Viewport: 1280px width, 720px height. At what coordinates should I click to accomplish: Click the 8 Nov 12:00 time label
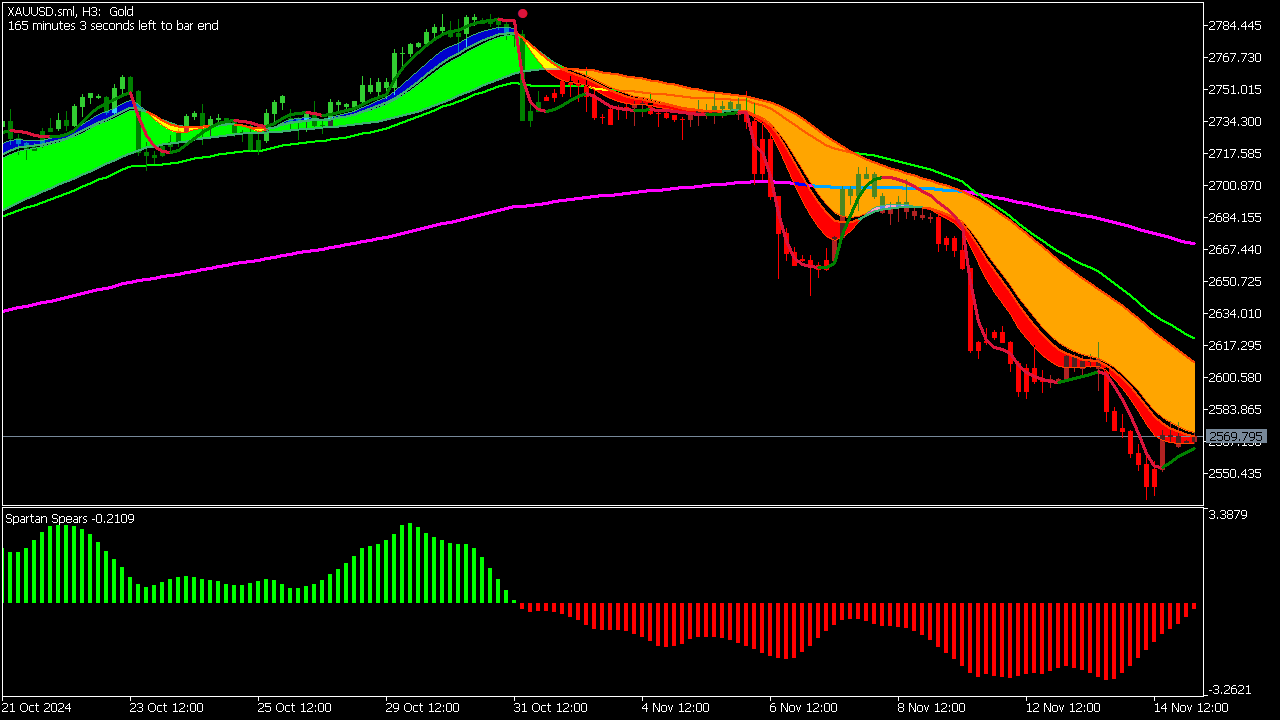tap(931, 707)
